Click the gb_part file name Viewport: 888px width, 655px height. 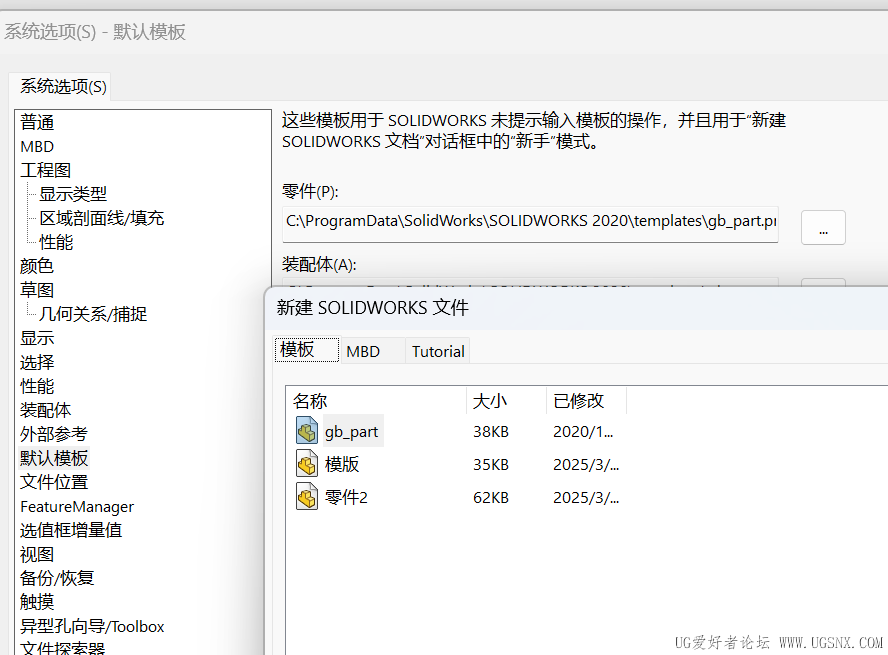click(352, 431)
